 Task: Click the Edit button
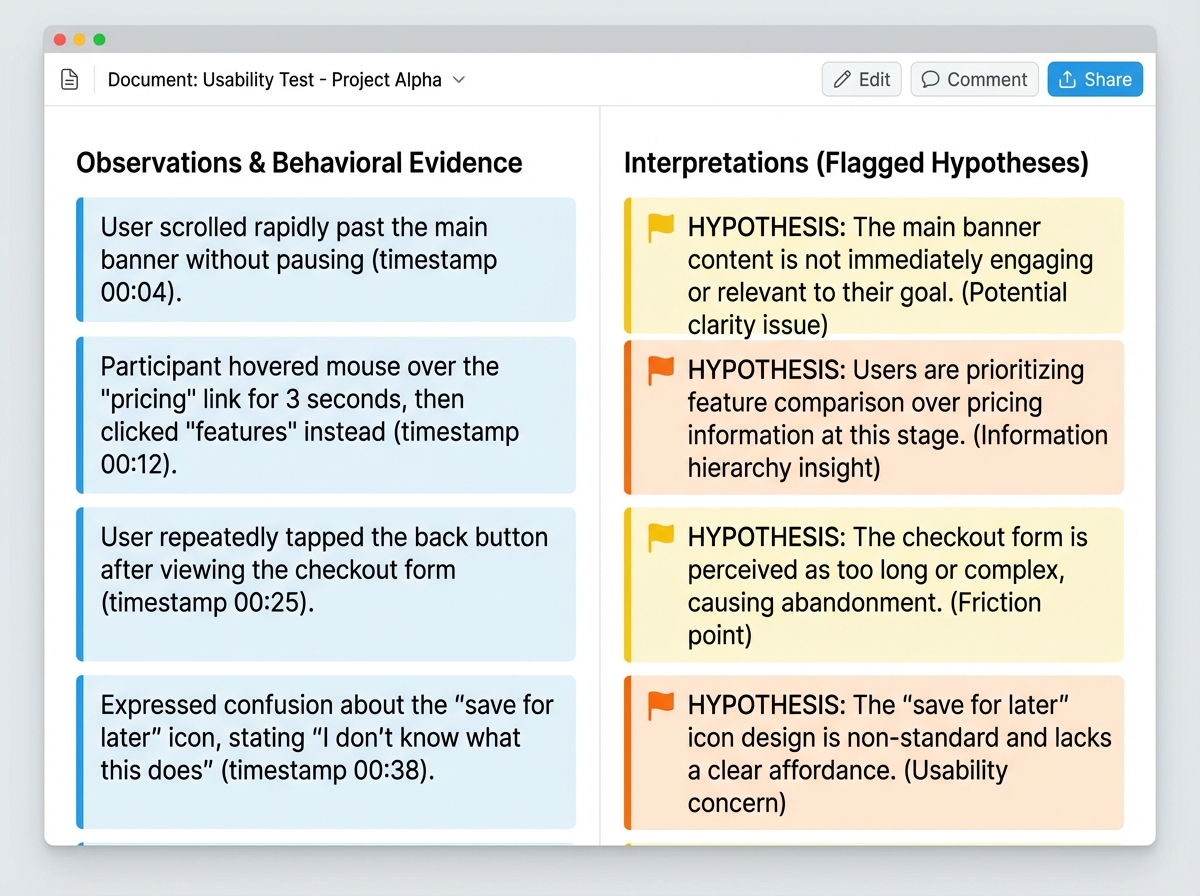click(861, 79)
